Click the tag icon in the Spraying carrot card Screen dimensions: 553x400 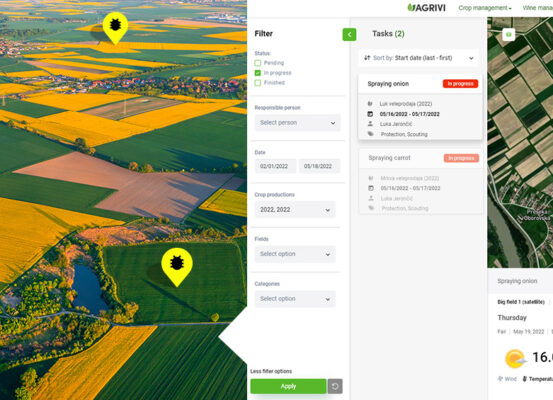coord(371,208)
